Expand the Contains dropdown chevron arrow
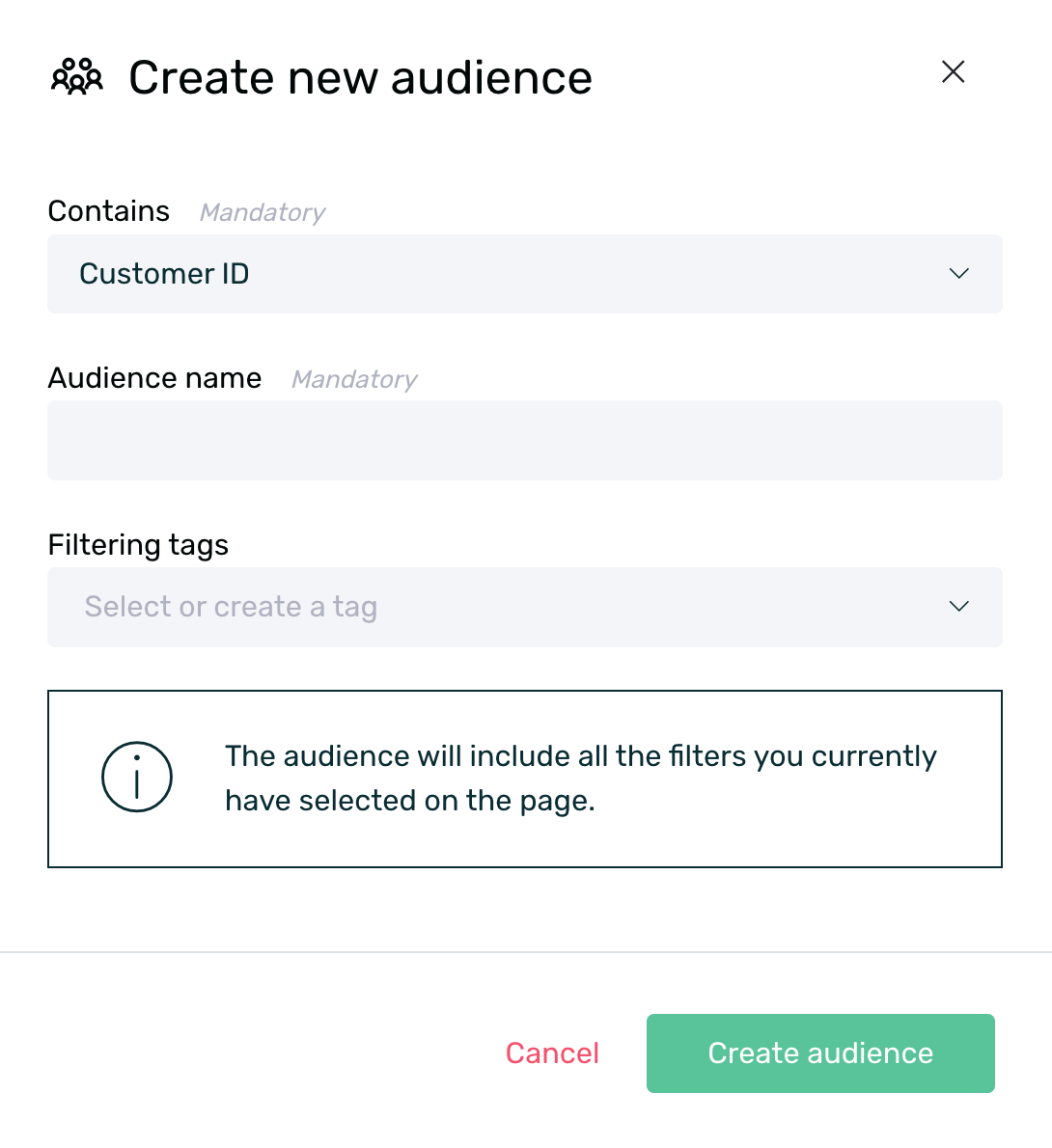The height and width of the screenshot is (1148, 1052). point(958,274)
